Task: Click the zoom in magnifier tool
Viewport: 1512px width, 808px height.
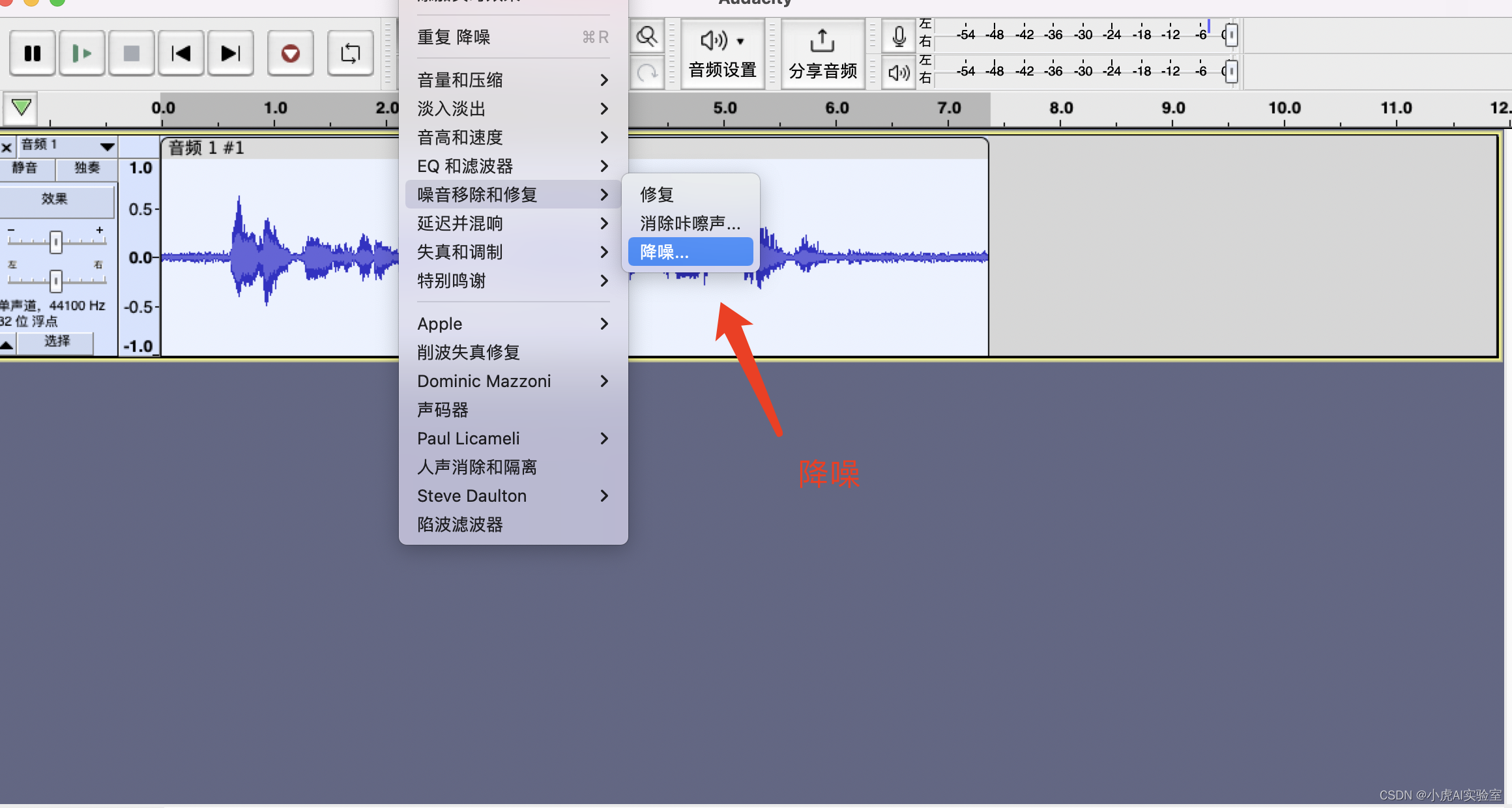Action: pyautogui.click(x=647, y=37)
